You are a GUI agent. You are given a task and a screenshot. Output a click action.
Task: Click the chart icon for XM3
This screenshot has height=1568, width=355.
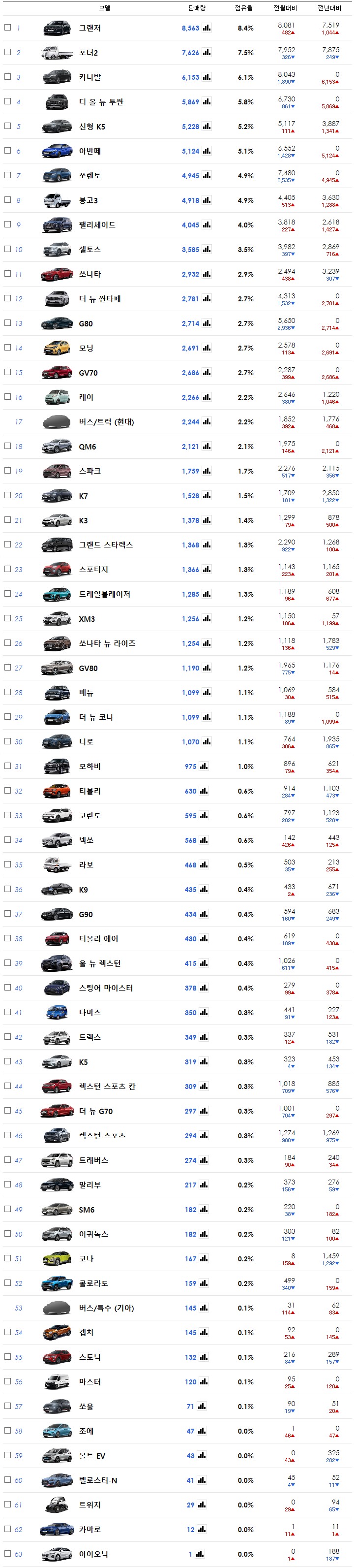point(207,618)
